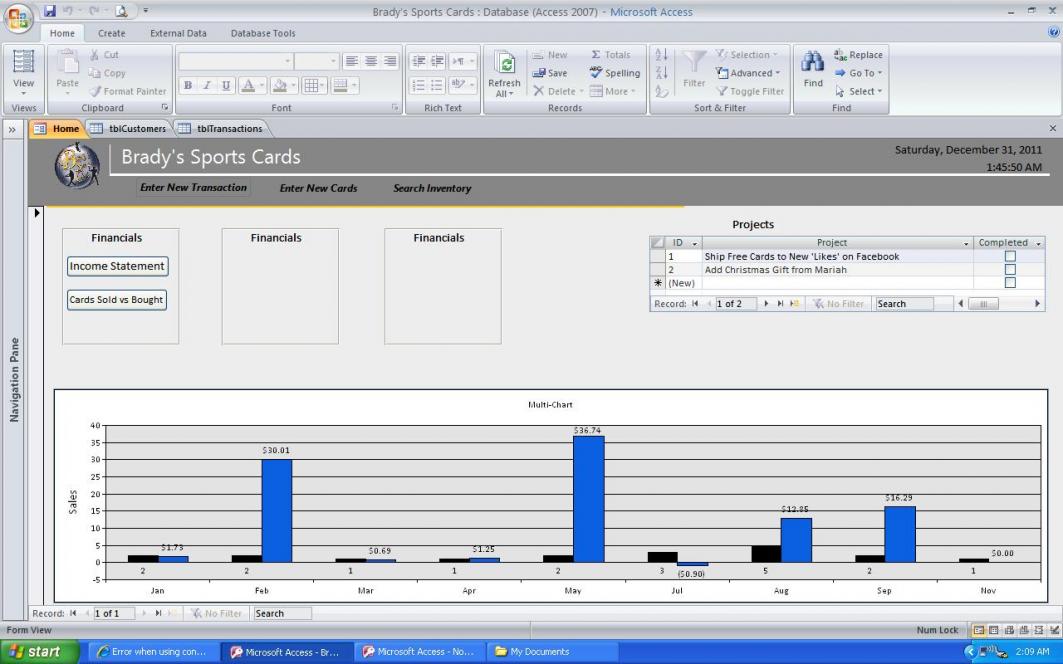1063x664 pixels.
Task: Check Completed for Add Christmas Gift project
Action: [x=1009, y=270]
